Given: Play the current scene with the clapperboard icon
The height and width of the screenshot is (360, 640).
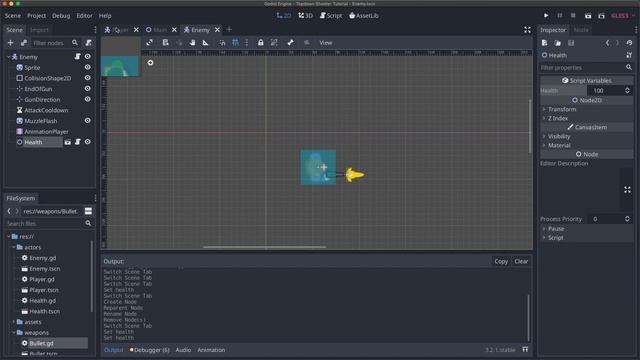Looking at the screenshot, I should (x=588, y=16).
